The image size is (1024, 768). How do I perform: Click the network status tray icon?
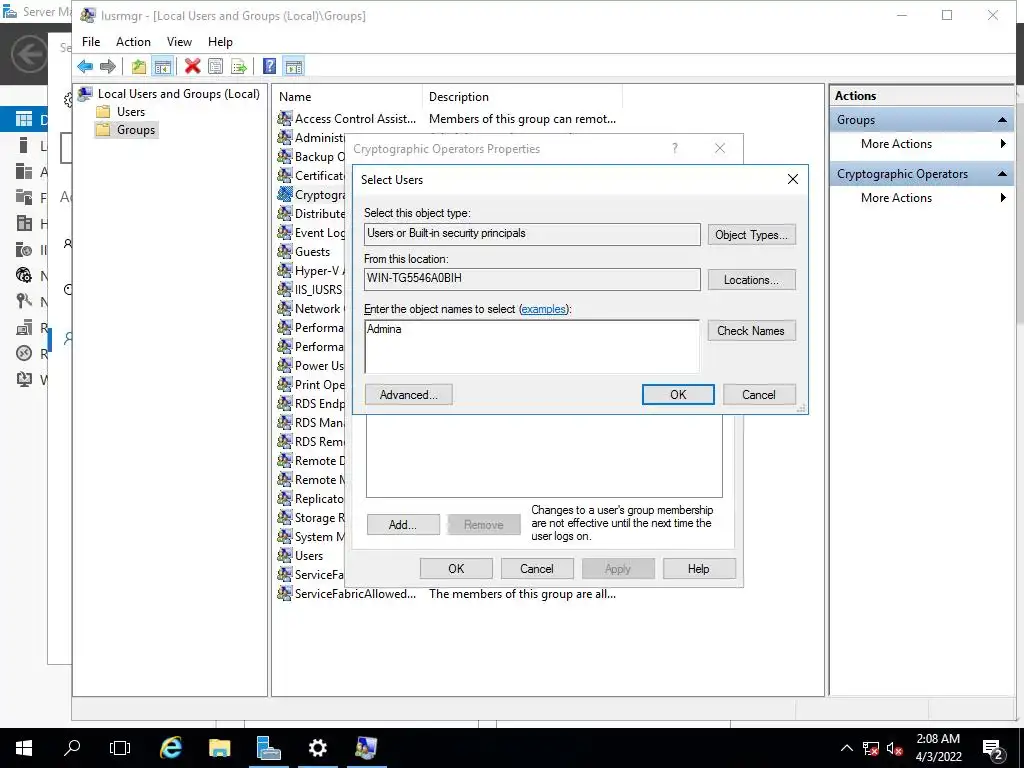871,748
